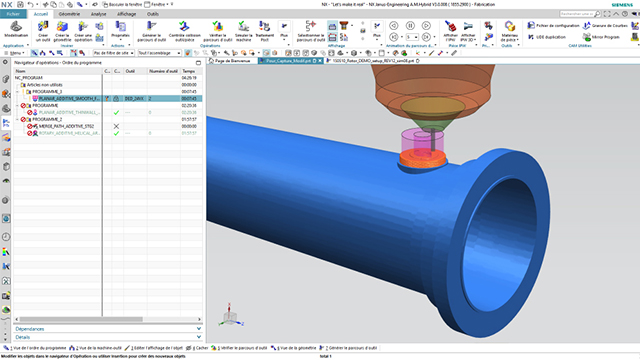Open the Analyse ribbon tab
The height and width of the screenshot is (360, 640).
pos(98,14)
